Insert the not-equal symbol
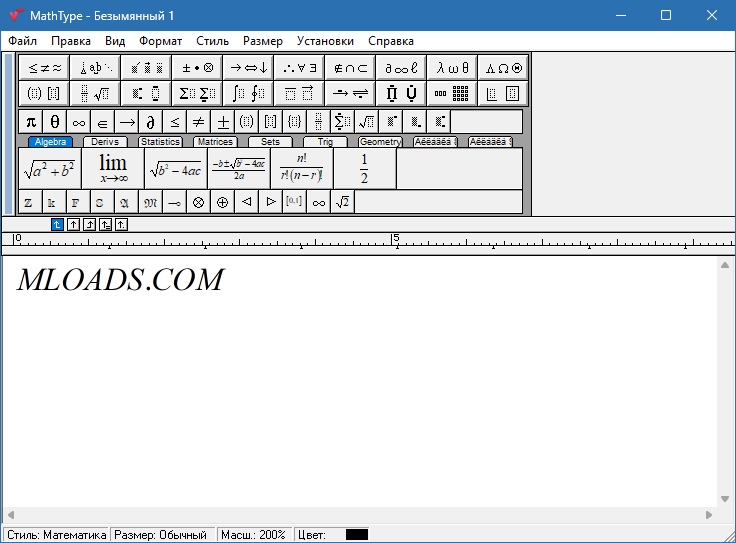The height and width of the screenshot is (543, 736). pyautogui.click(x=199, y=122)
